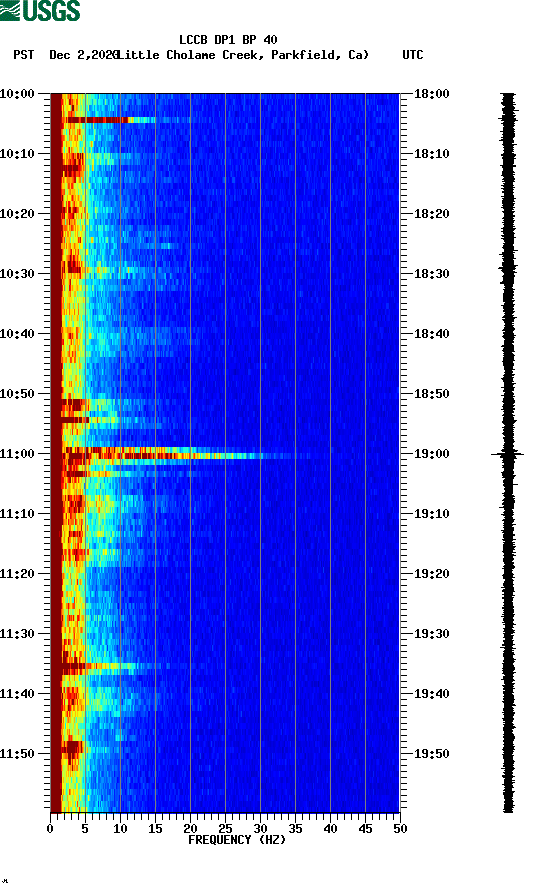
Task: Click the USGS logo
Action: pyautogui.click(x=40, y=10)
